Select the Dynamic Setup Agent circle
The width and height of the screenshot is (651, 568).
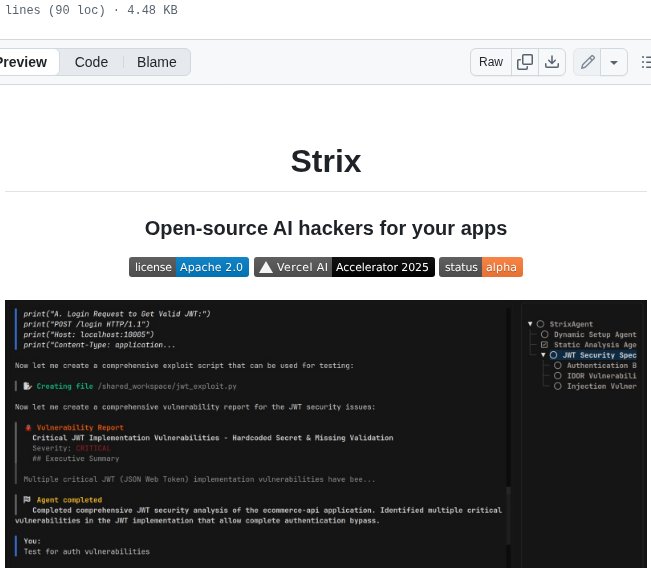545,334
